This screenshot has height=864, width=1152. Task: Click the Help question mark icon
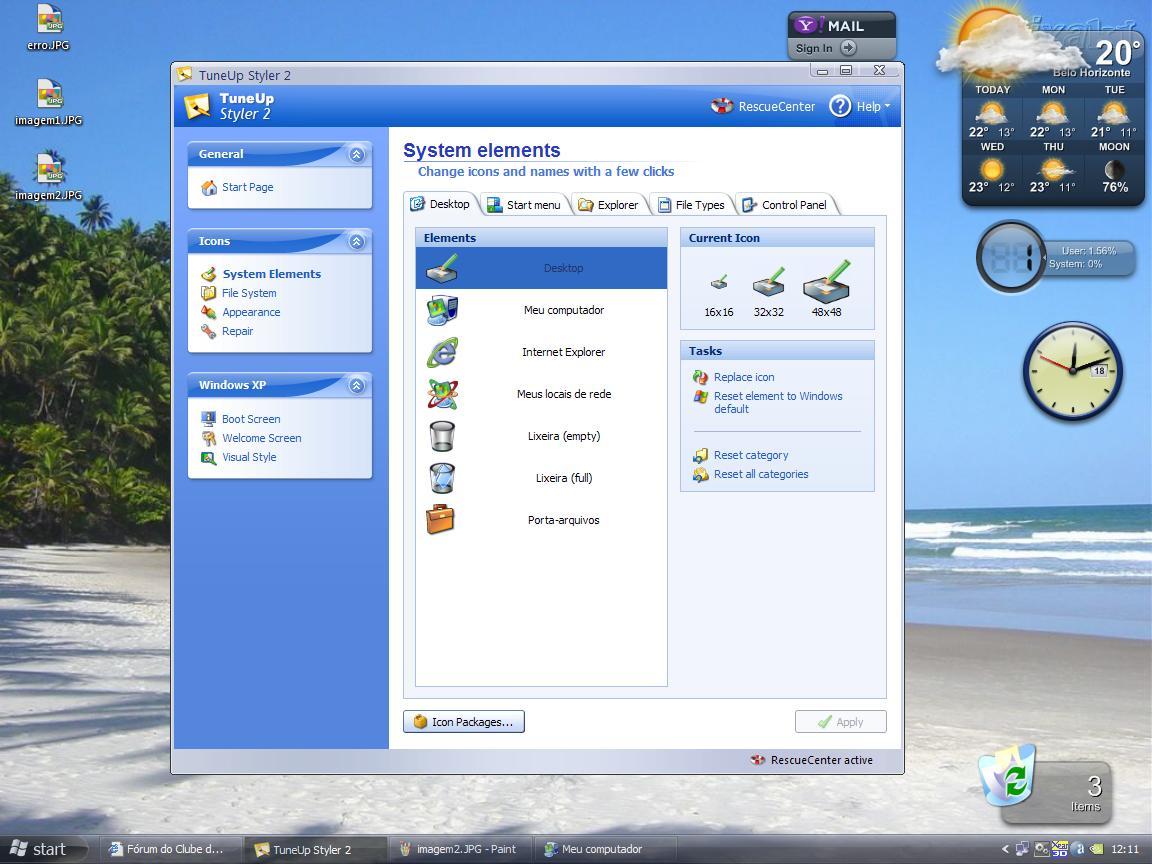840,107
